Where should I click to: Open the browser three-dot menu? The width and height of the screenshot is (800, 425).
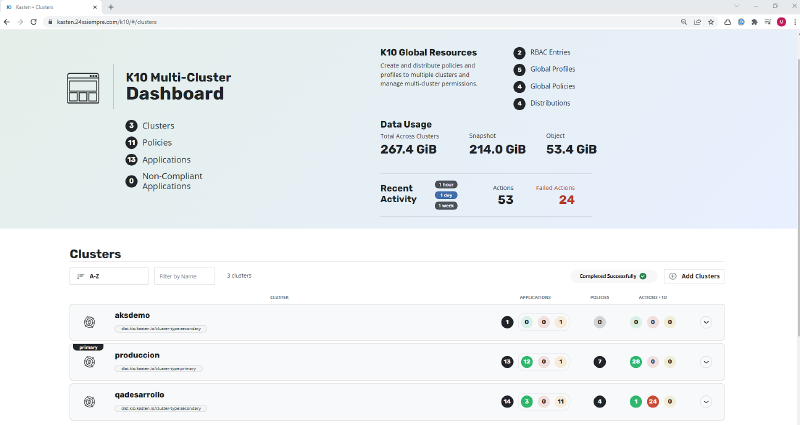click(795, 22)
